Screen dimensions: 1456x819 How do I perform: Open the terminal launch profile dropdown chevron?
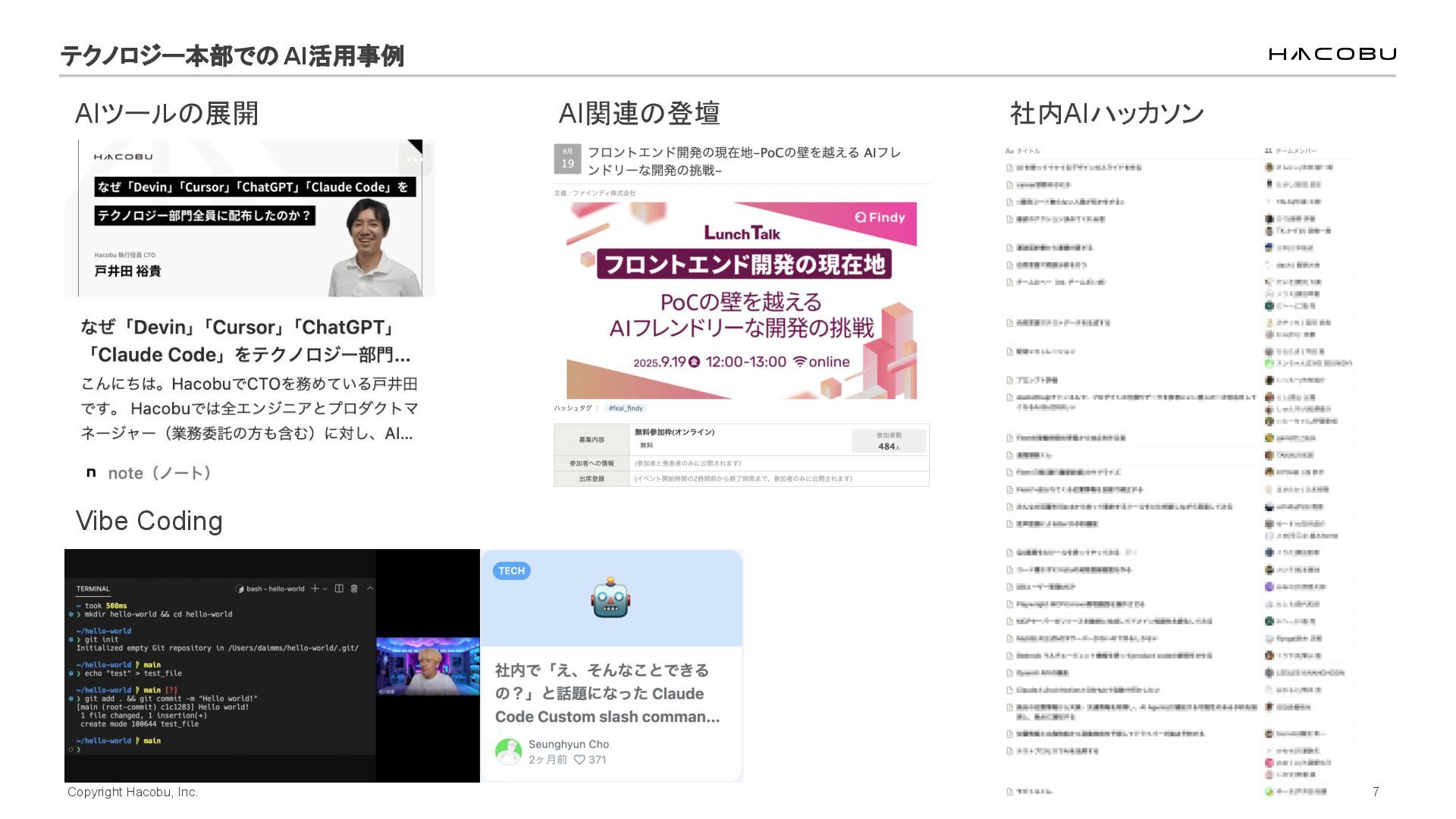[325, 588]
